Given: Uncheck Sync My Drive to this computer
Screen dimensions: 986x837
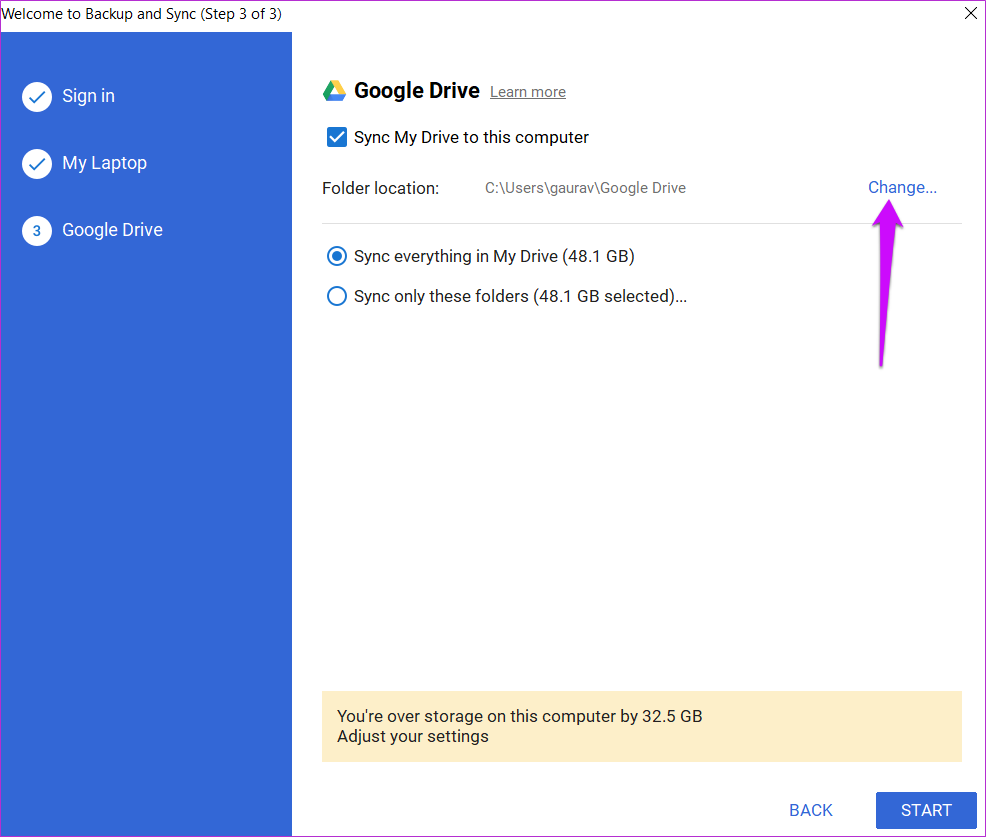Looking at the screenshot, I should tap(337, 137).
